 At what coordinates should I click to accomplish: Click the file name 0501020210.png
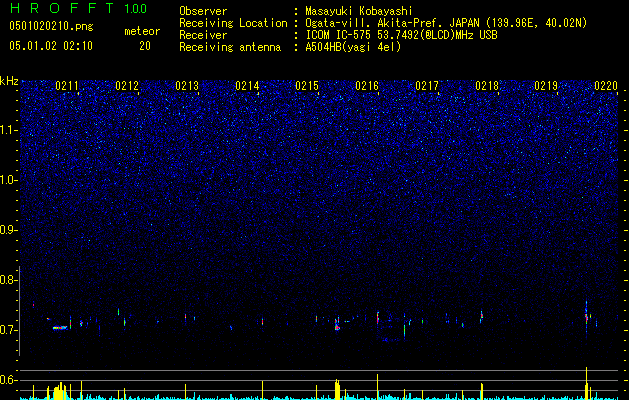51,26
